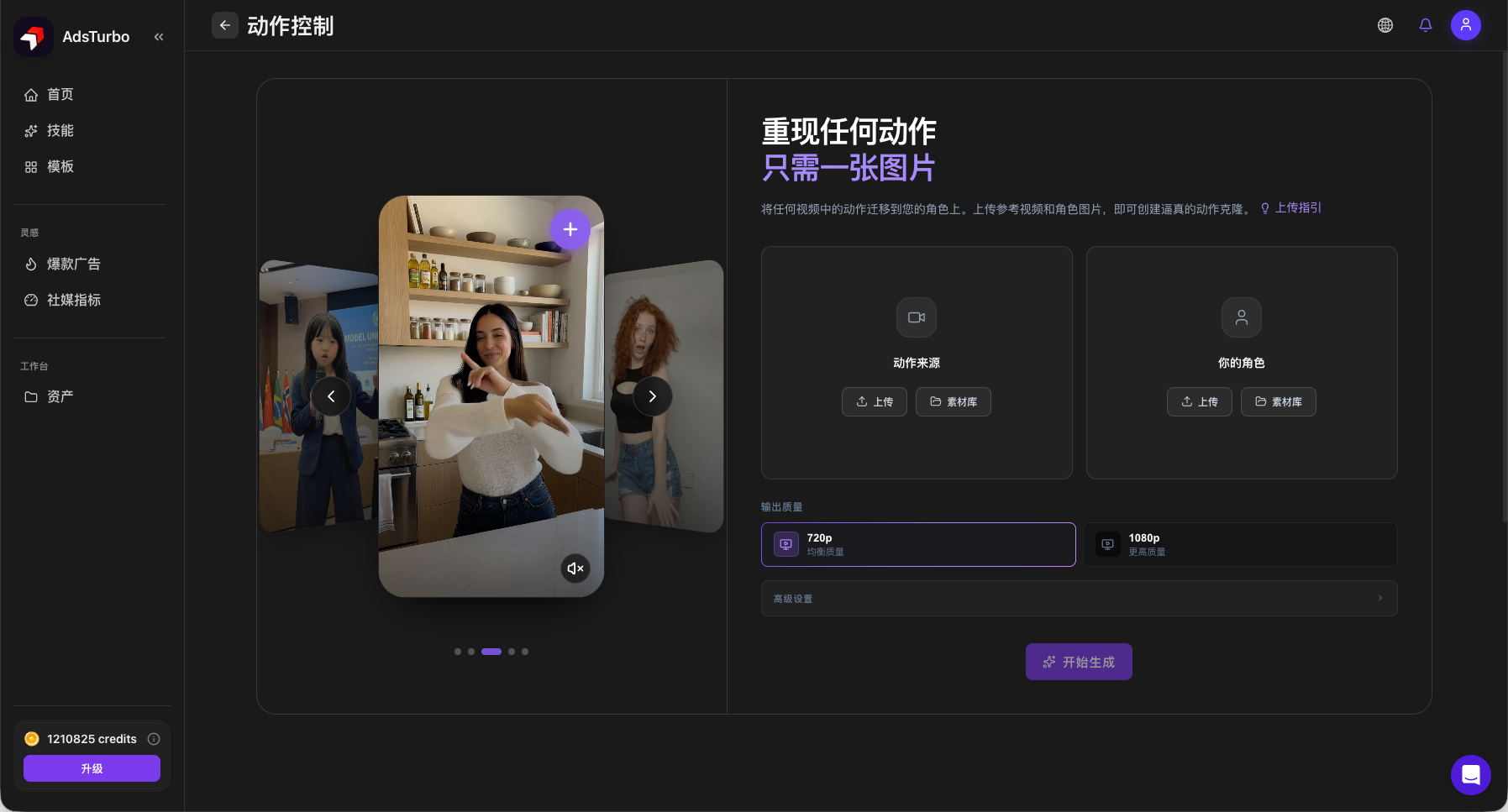The image size is (1508, 812).
Task: Select 720p output quality
Action: point(918,544)
